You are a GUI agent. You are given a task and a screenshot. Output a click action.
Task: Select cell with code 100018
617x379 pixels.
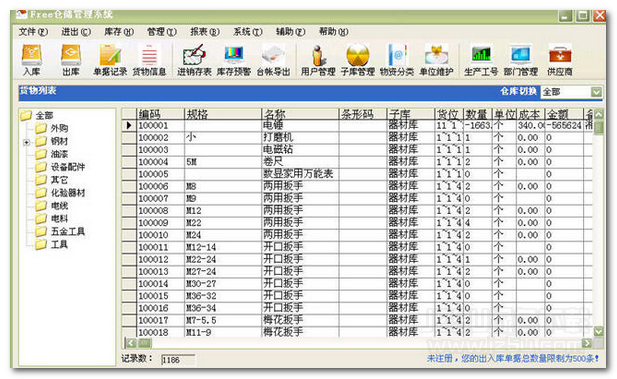point(160,333)
